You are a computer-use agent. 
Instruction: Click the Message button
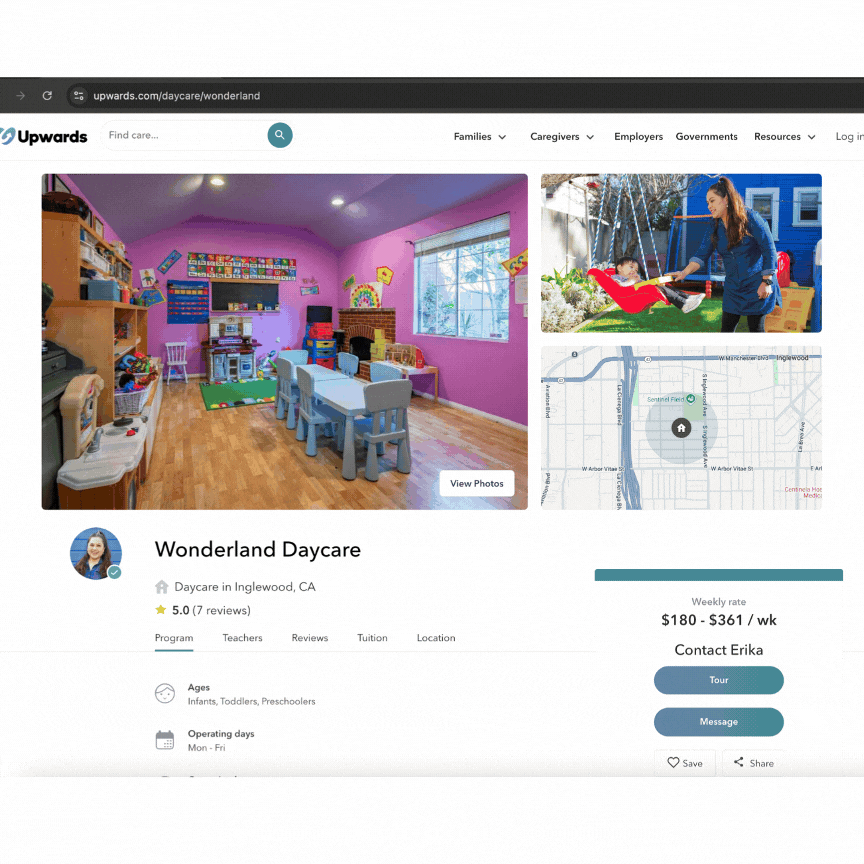pyautogui.click(x=719, y=722)
